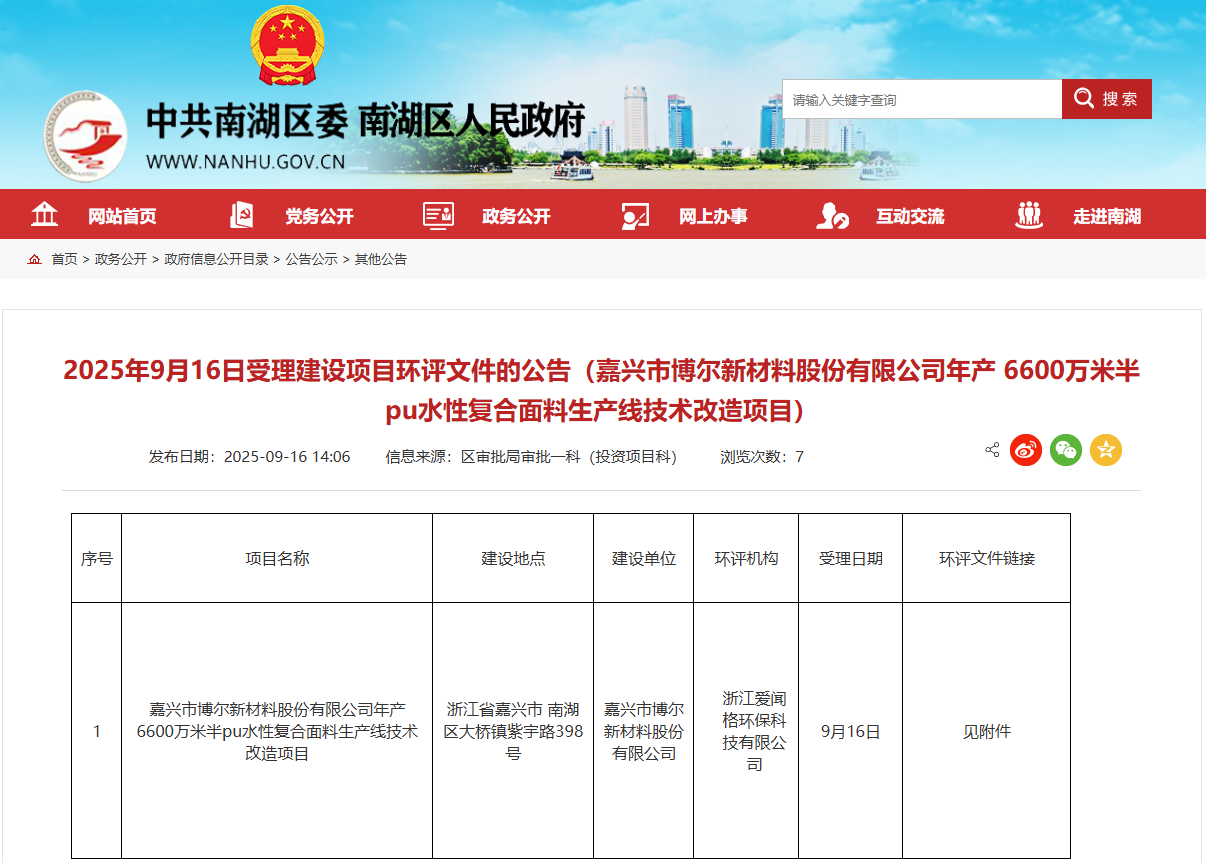Click the party flag icon beside 党务公开

click(x=242, y=215)
